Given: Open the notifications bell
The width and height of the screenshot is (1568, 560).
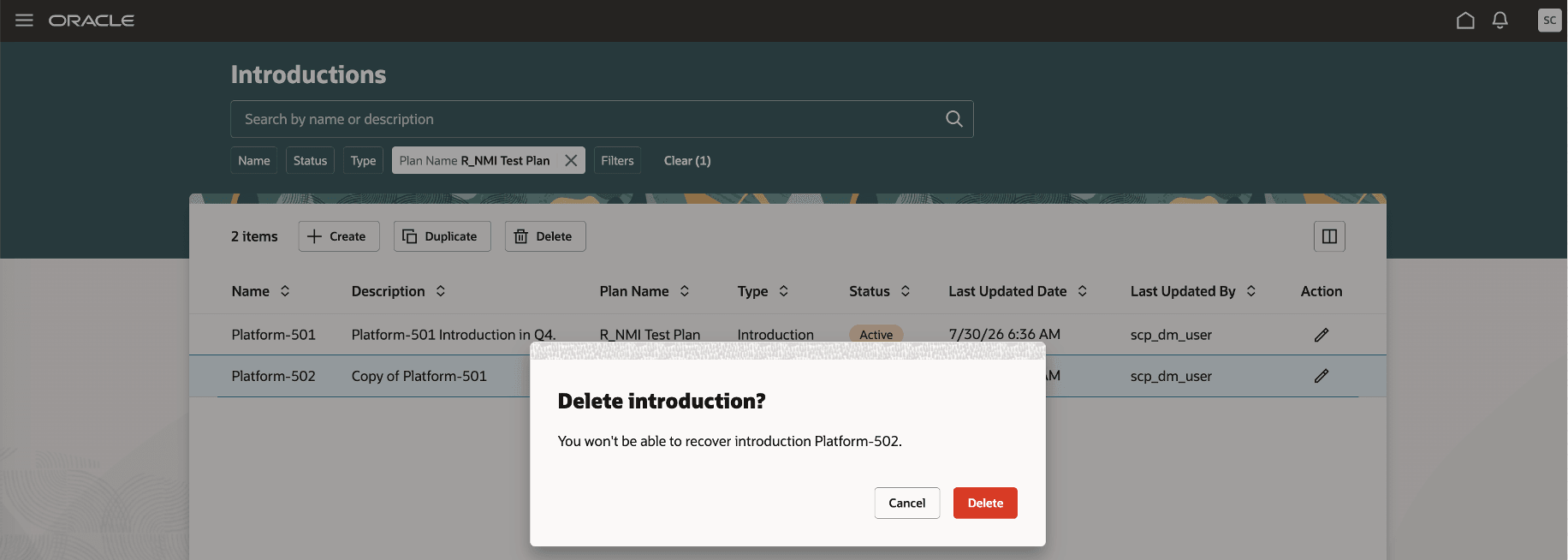Looking at the screenshot, I should click(x=1500, y=20).
